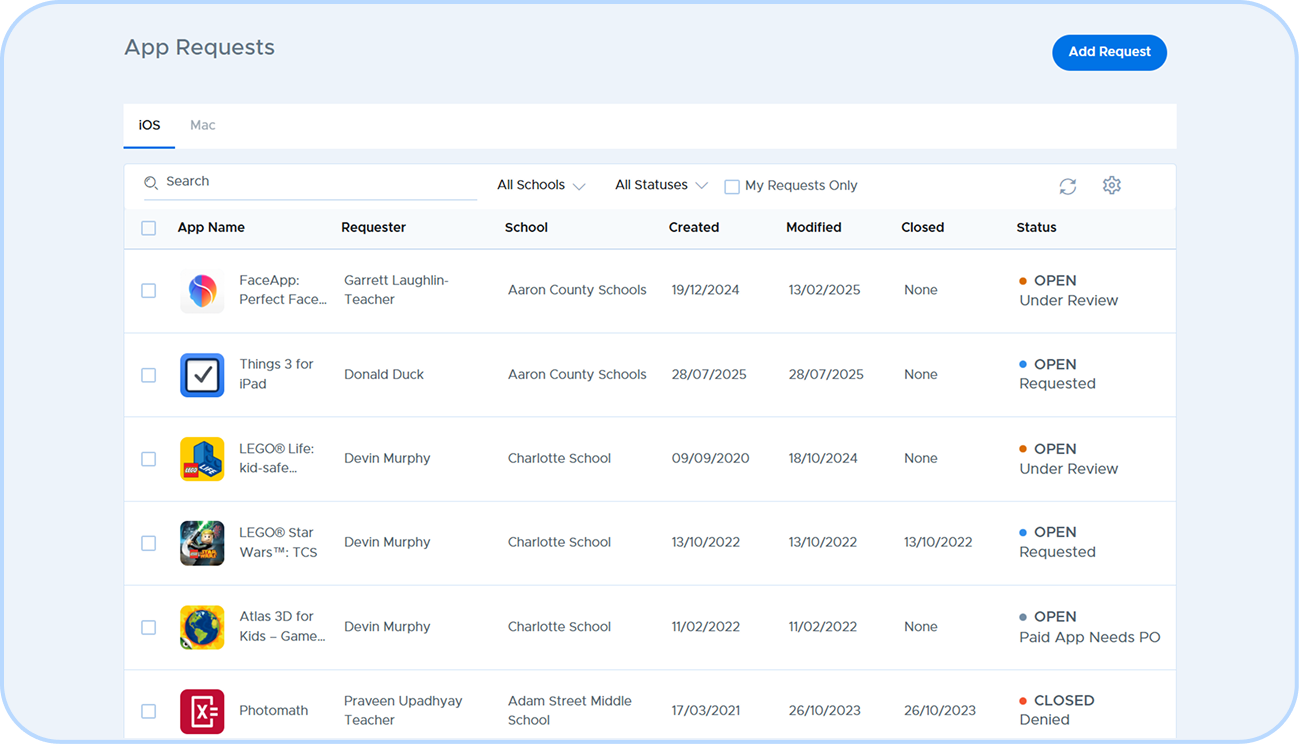Click created date 09/09/2020
This screenshot has width=1299, height=744.
coord(710,458)
